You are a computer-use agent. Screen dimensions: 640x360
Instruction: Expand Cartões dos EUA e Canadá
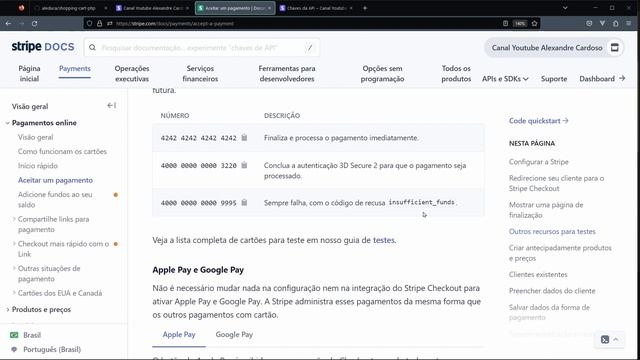point(14,293)
